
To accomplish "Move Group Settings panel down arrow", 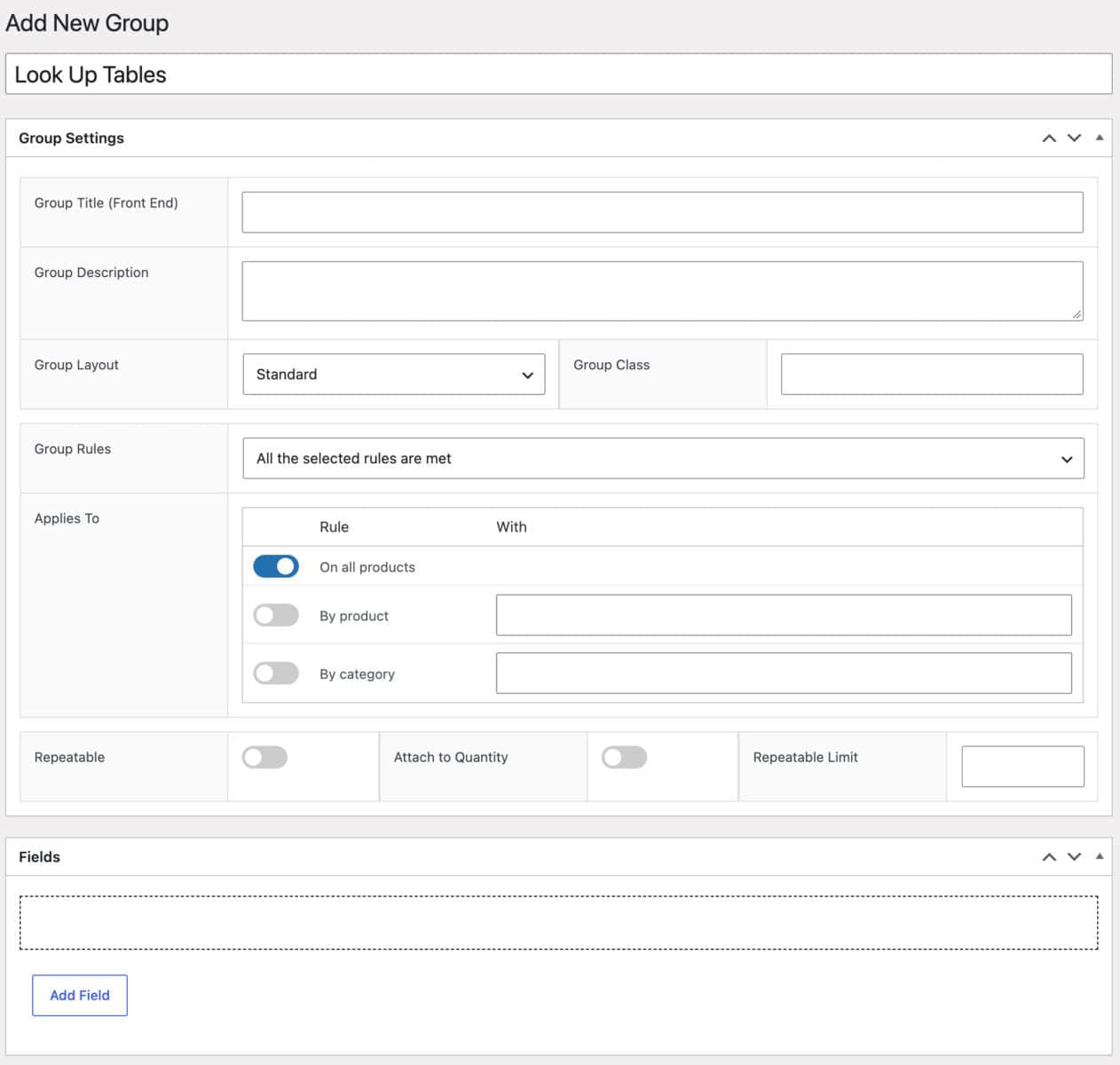I will (1074, 138).
